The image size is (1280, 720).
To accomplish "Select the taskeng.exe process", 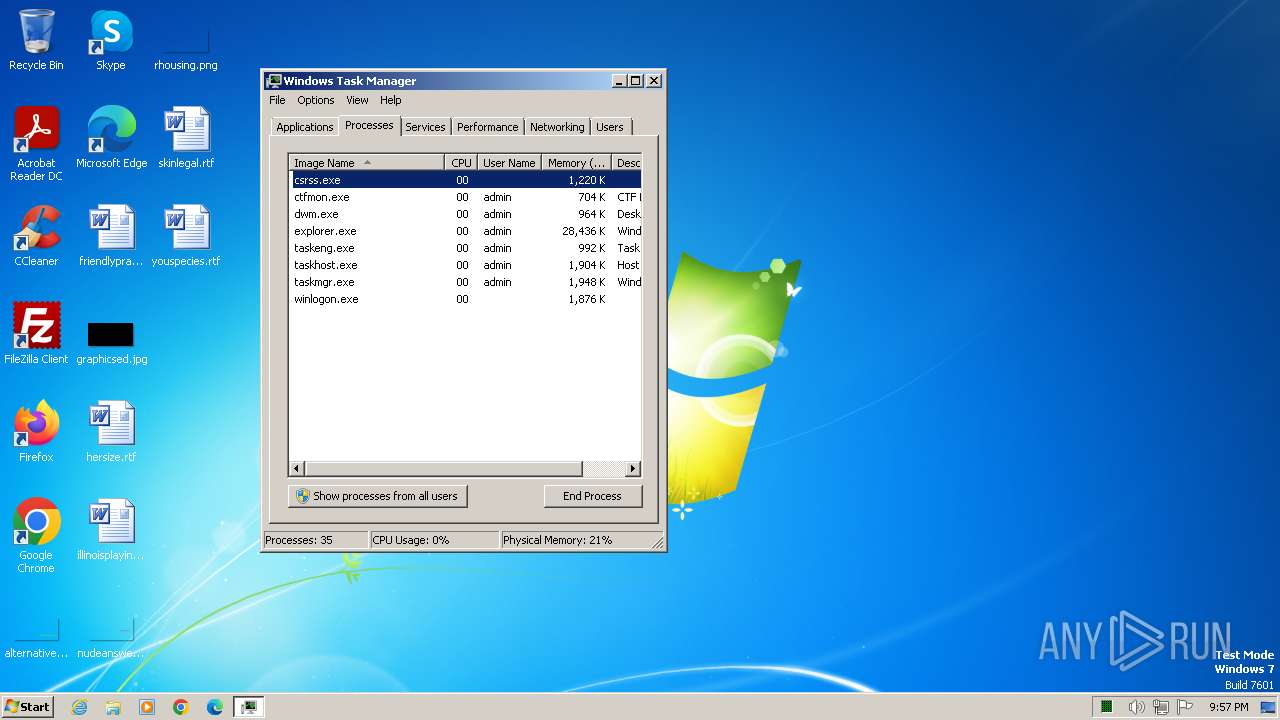I will [465, 248].
